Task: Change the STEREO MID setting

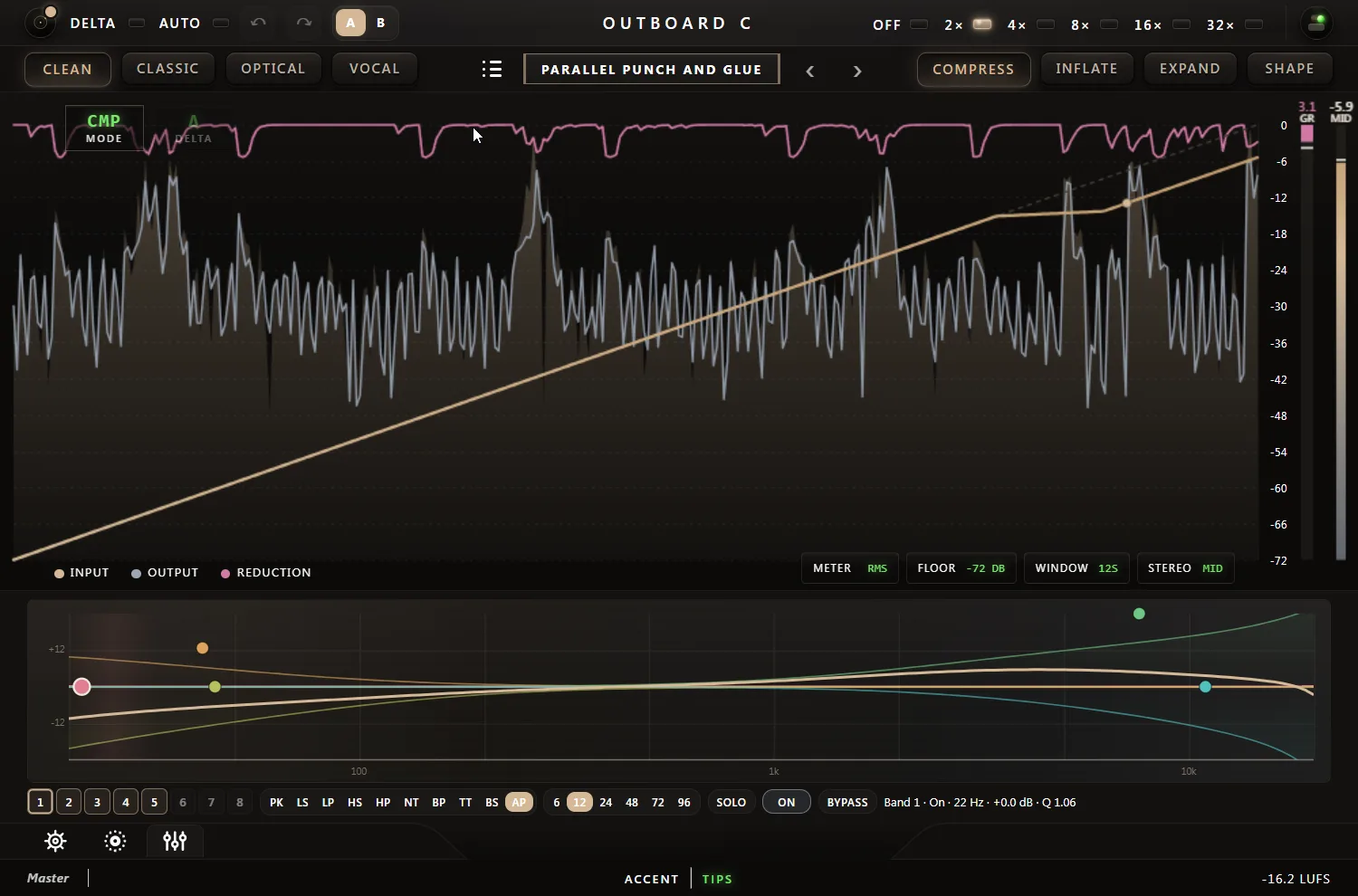Action: coord(1185,568)
